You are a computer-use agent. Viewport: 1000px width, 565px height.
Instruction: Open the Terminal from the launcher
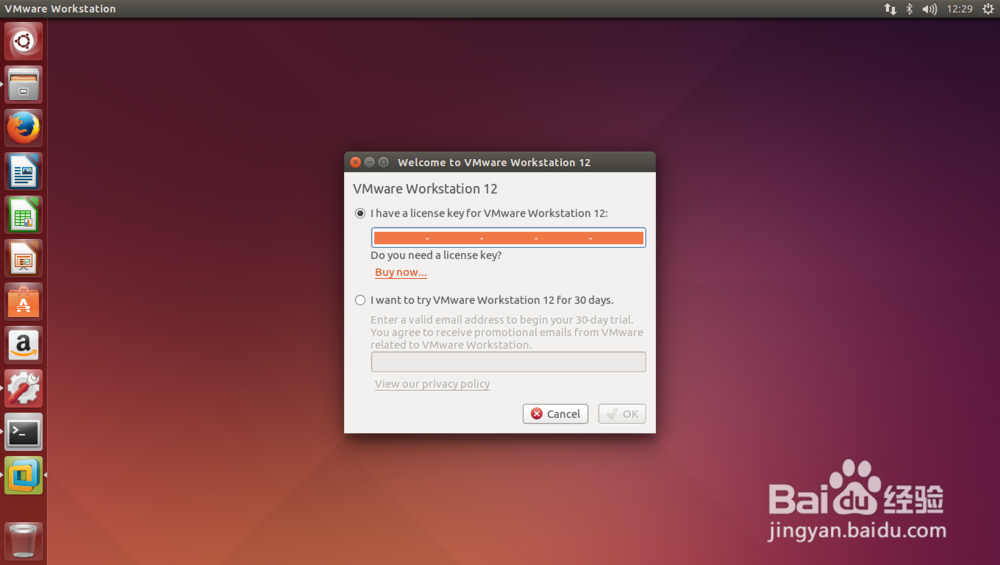24,432
